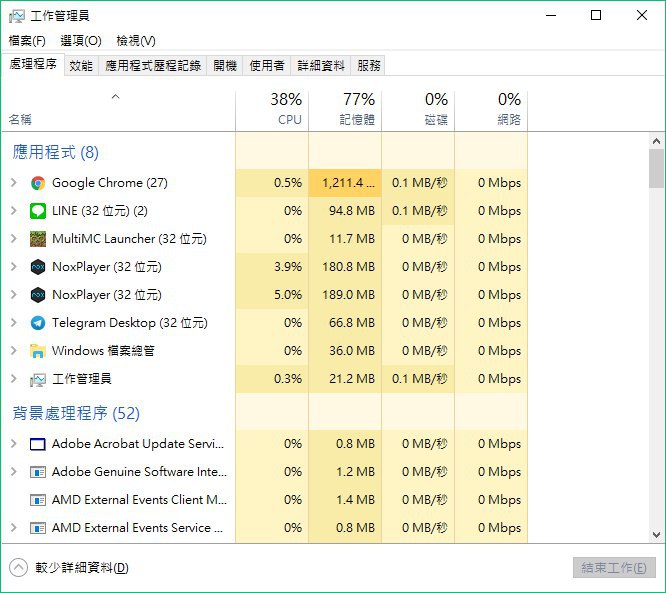Image resolution: width=666 pixels, height=593 pixels.
Task: Click the scrollbar up arrow
Action: click(x=656, y=141)
